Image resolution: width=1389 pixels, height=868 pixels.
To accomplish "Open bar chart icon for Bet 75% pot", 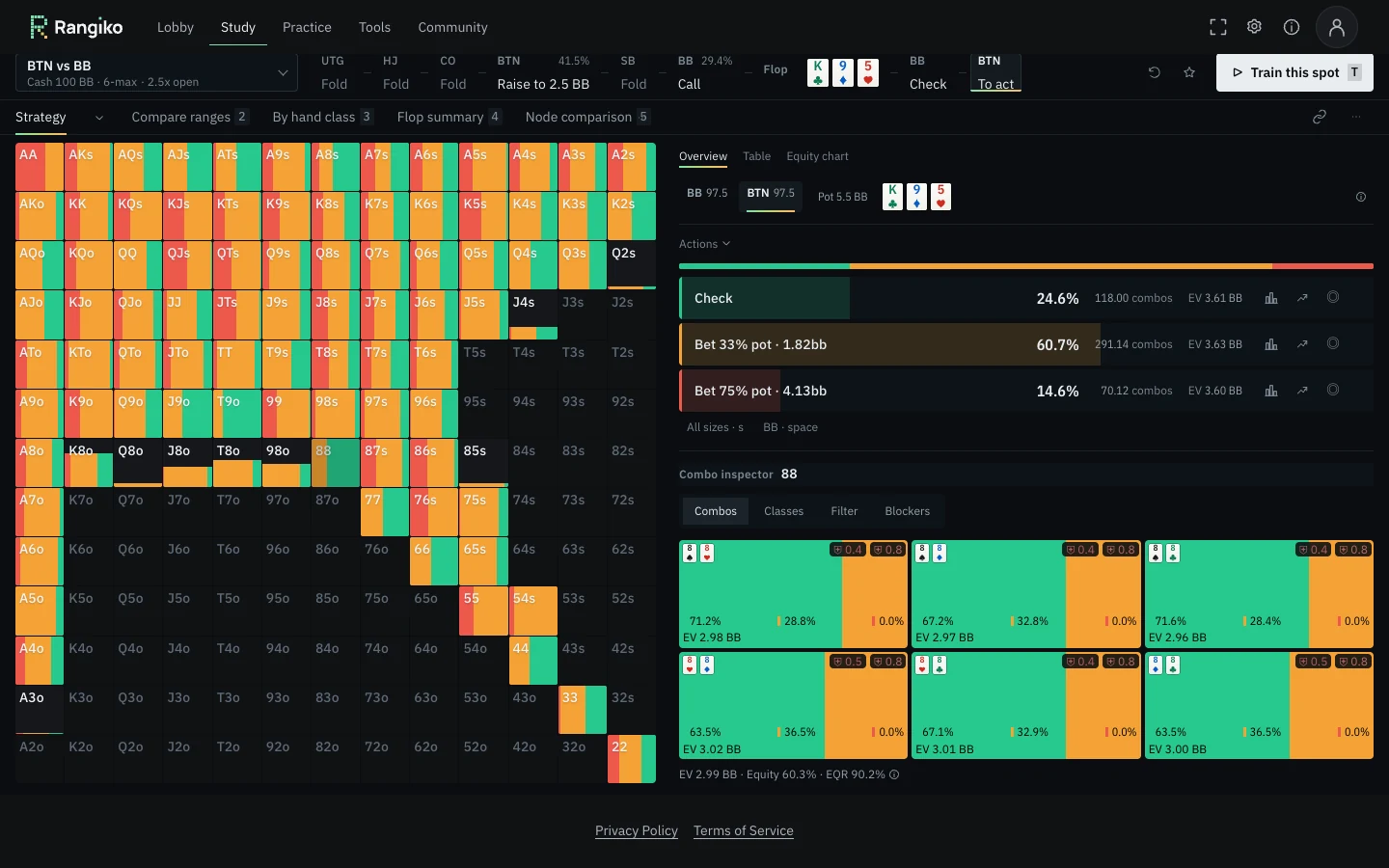I will 1271,391.
